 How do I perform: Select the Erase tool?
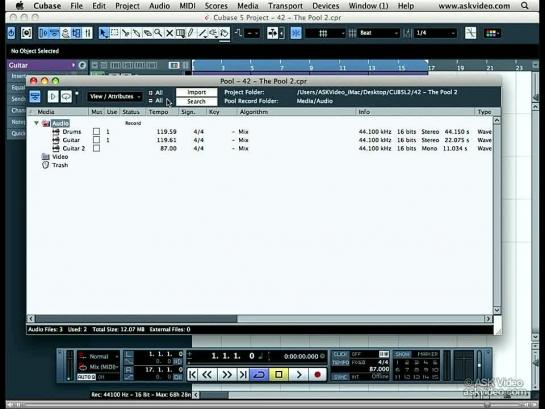click(x=147, y=33)
